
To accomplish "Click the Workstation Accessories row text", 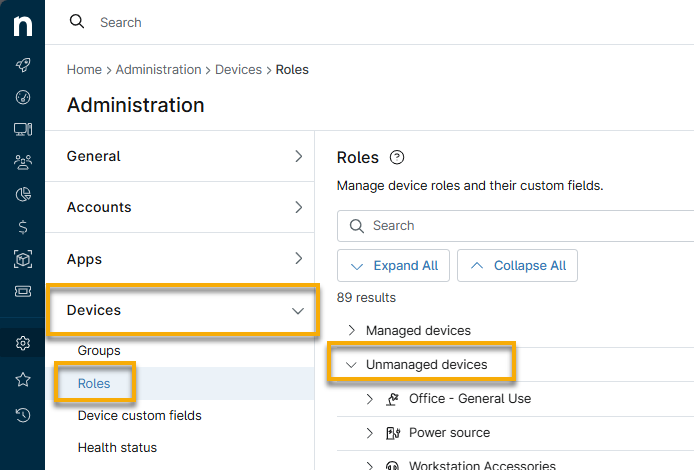I will [x=482, y=465].
